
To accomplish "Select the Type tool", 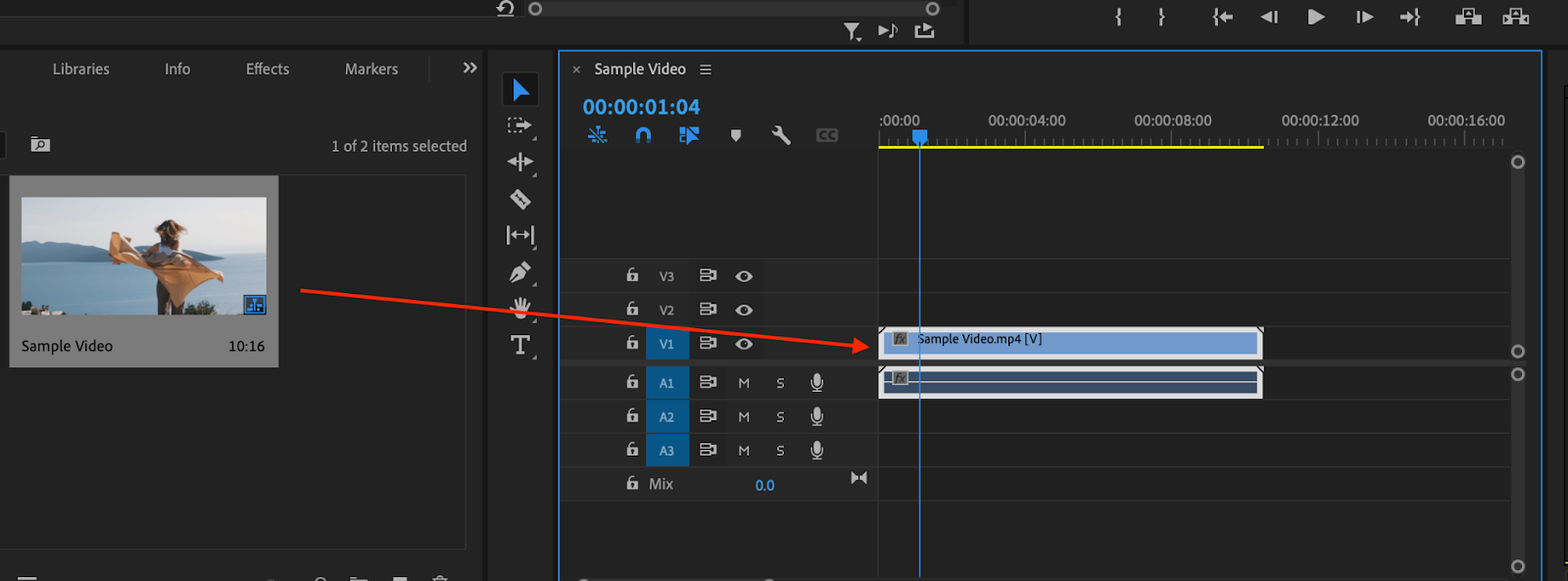I will coord(520,345).
